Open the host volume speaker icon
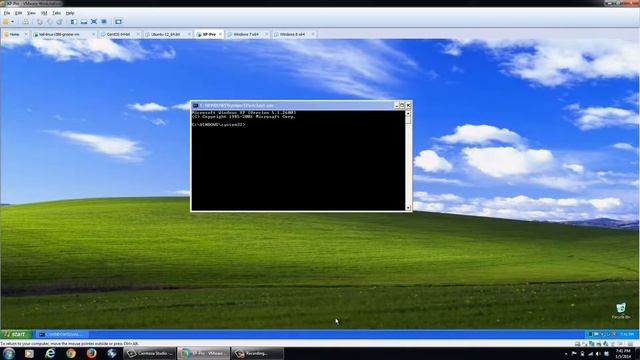 (598, 354)
